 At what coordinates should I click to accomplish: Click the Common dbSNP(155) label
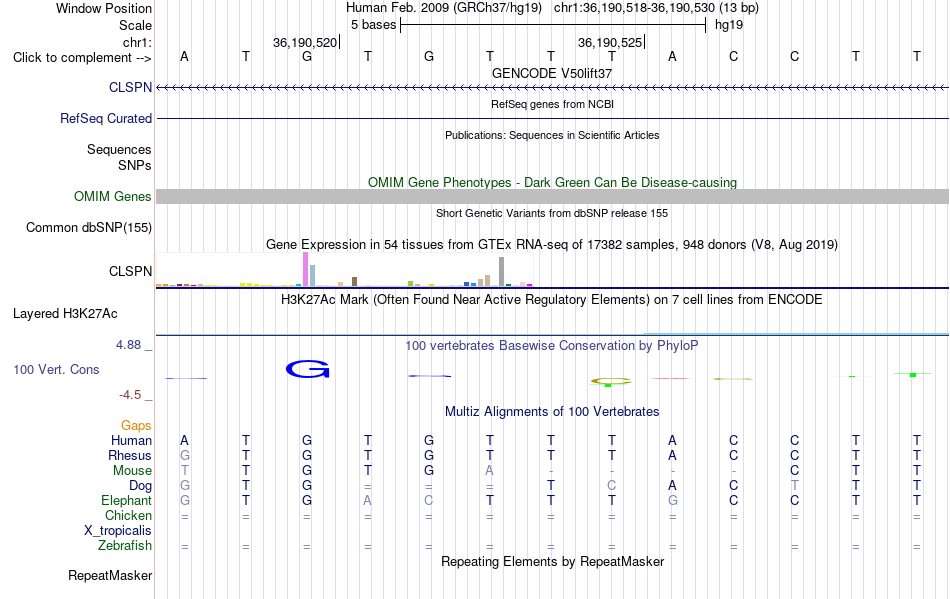[89, 228]
